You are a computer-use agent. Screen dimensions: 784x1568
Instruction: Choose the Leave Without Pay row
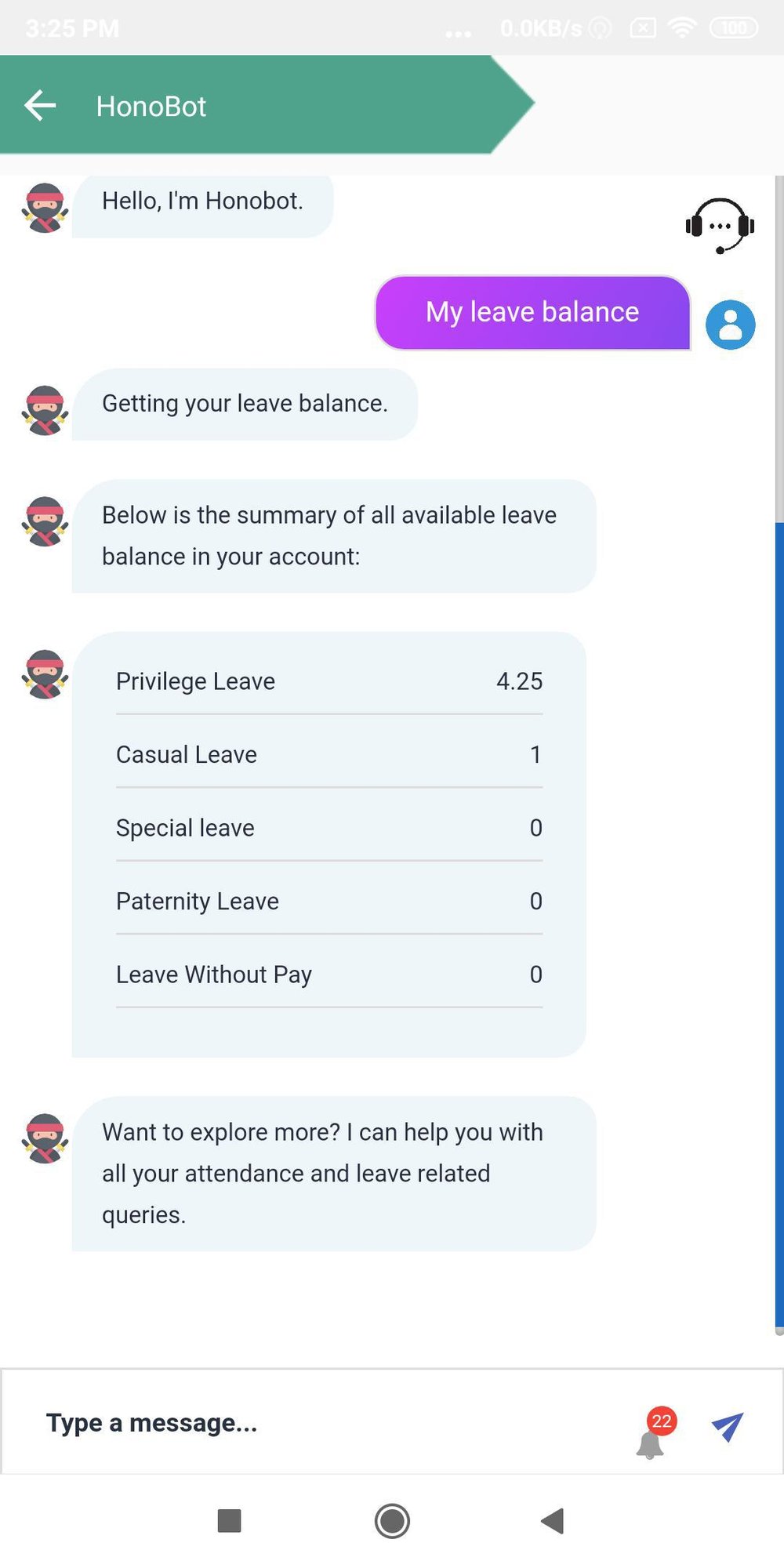[329, 975]
